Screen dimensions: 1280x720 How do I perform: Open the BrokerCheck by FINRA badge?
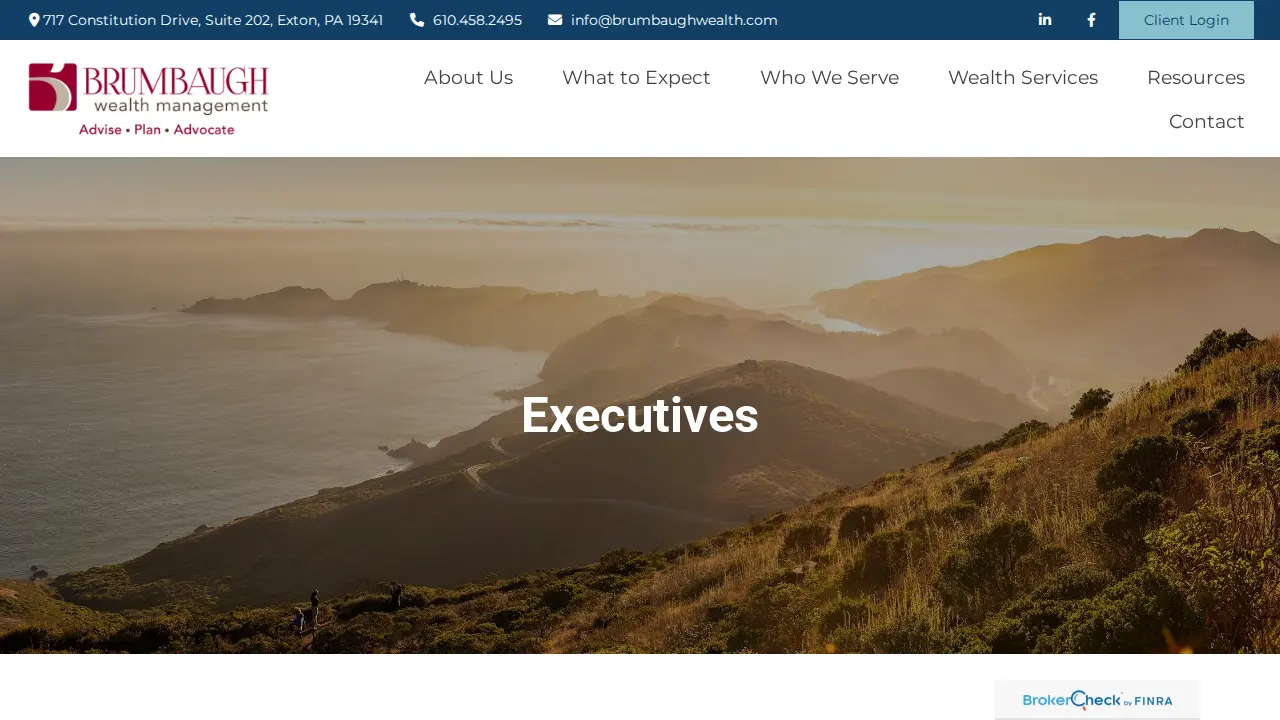1097,700
